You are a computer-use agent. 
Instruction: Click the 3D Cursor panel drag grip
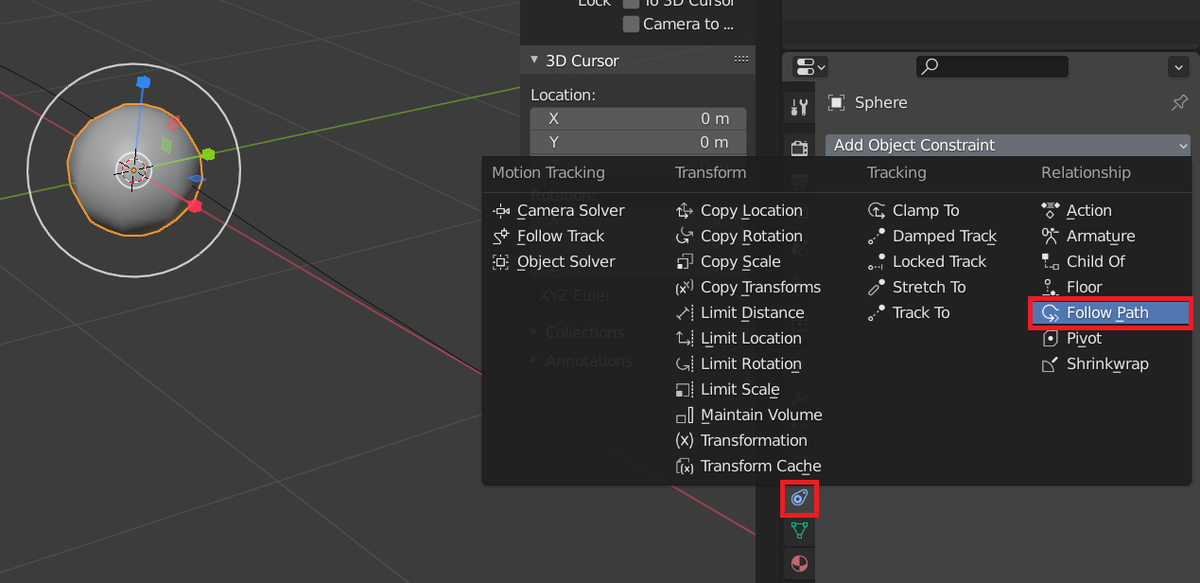741,60
